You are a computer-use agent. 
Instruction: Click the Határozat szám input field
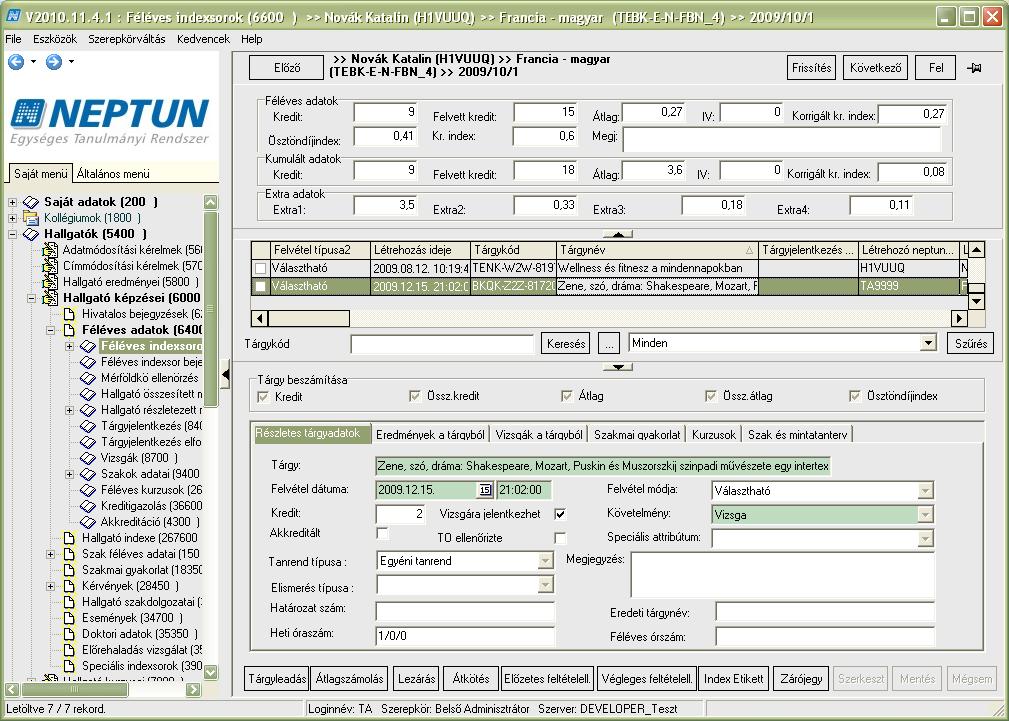pos(465,611)
